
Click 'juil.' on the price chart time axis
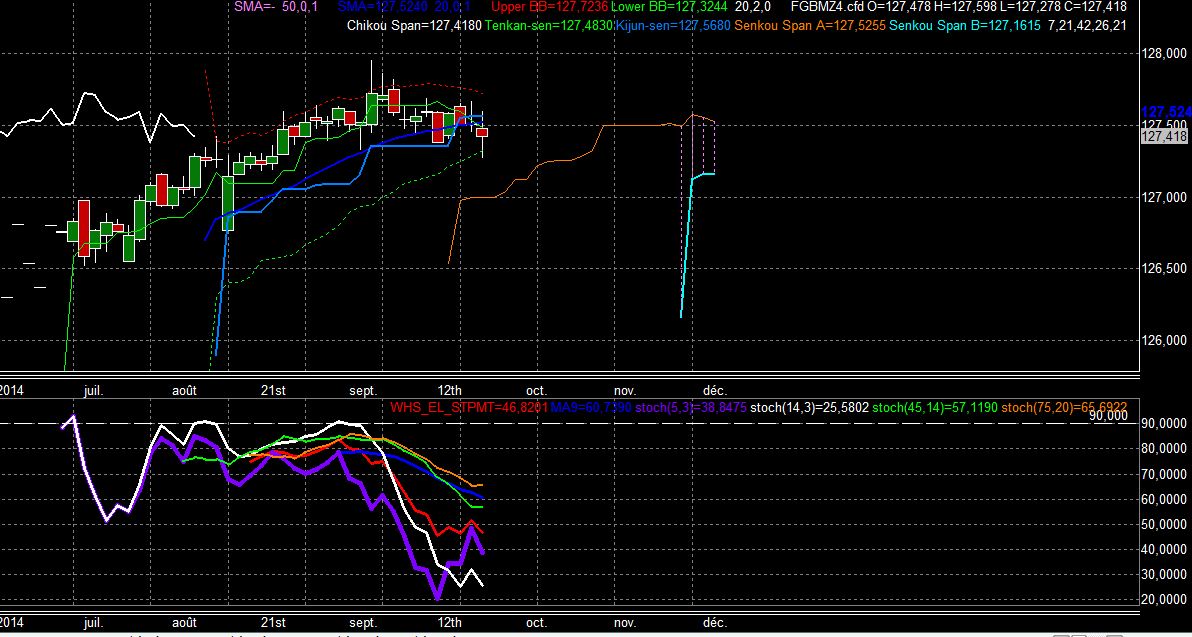[94, 391]
